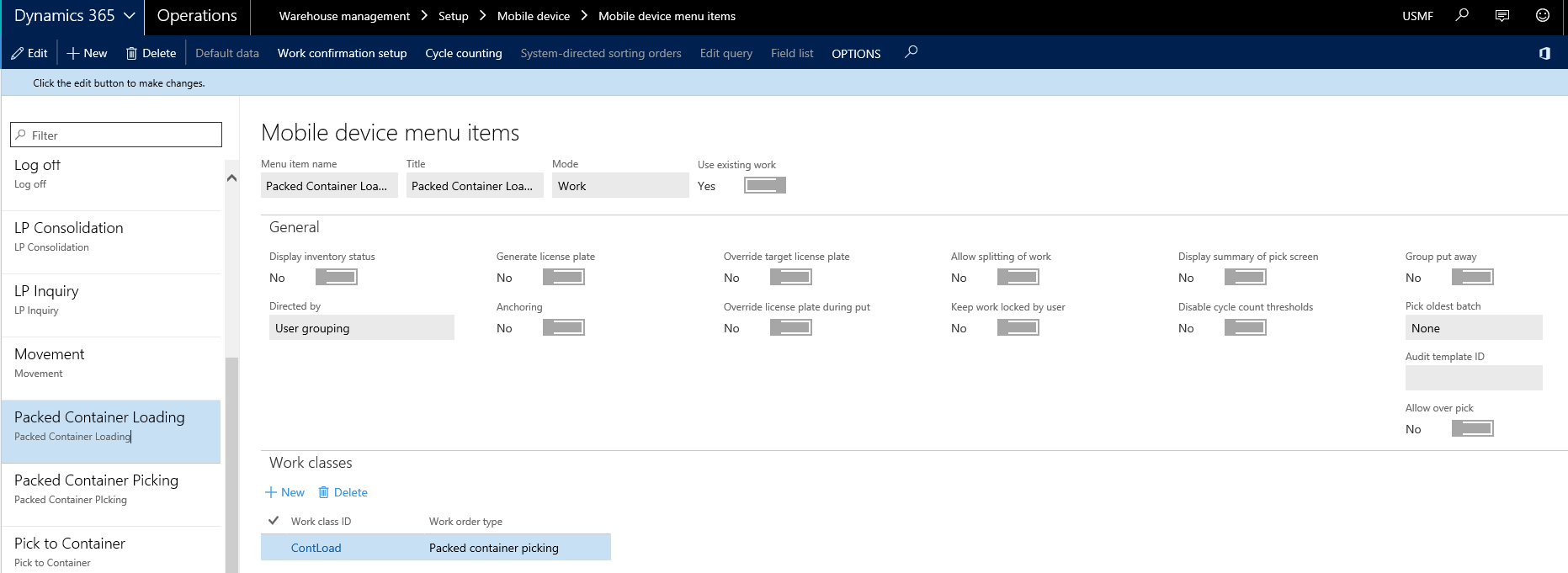Click the New plus icon in toolbar
Image resolution: width=1568 pixels, height=573 pixels.
pos(73,53)
